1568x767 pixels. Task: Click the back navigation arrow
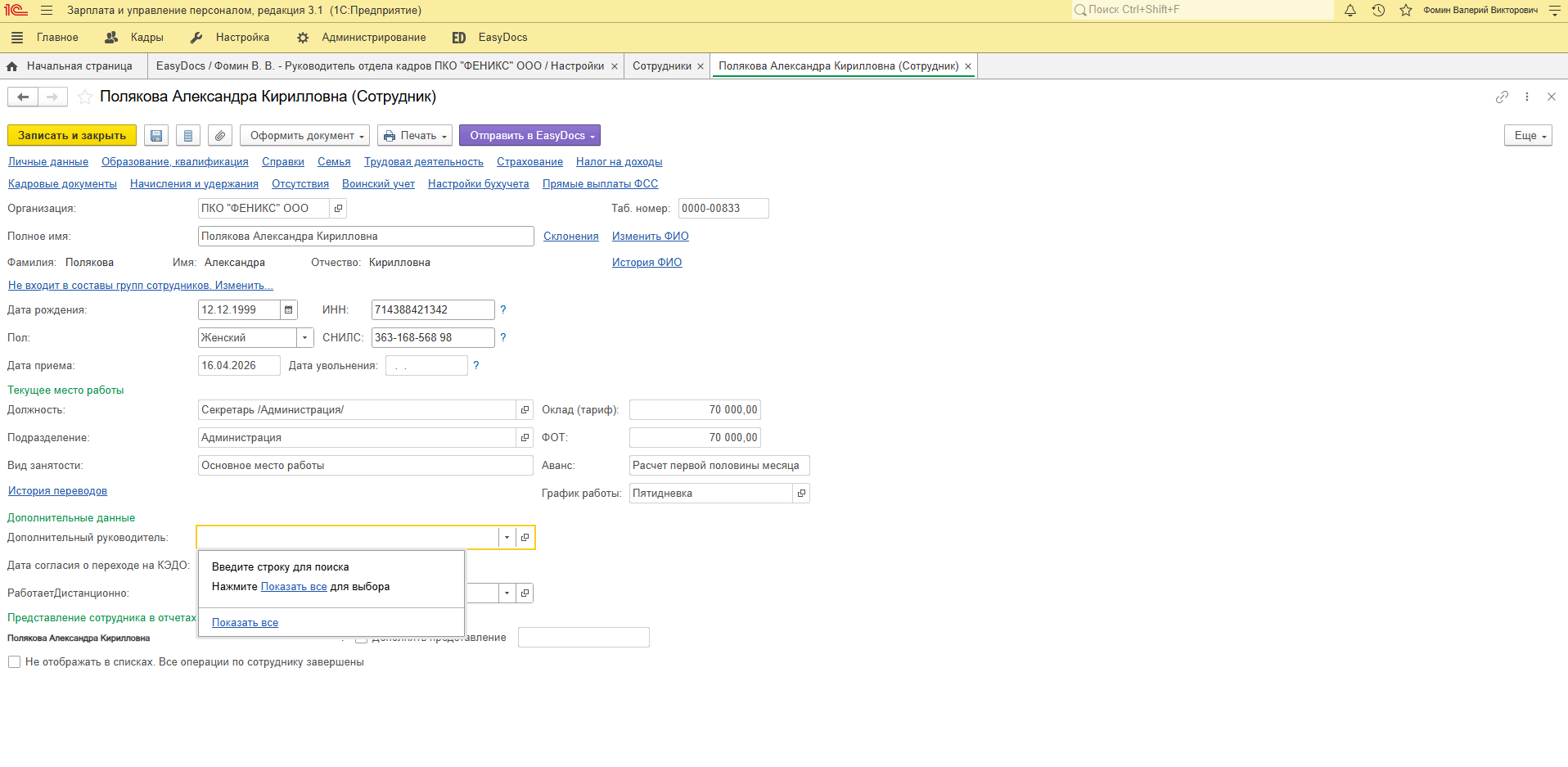coord(23,97)
